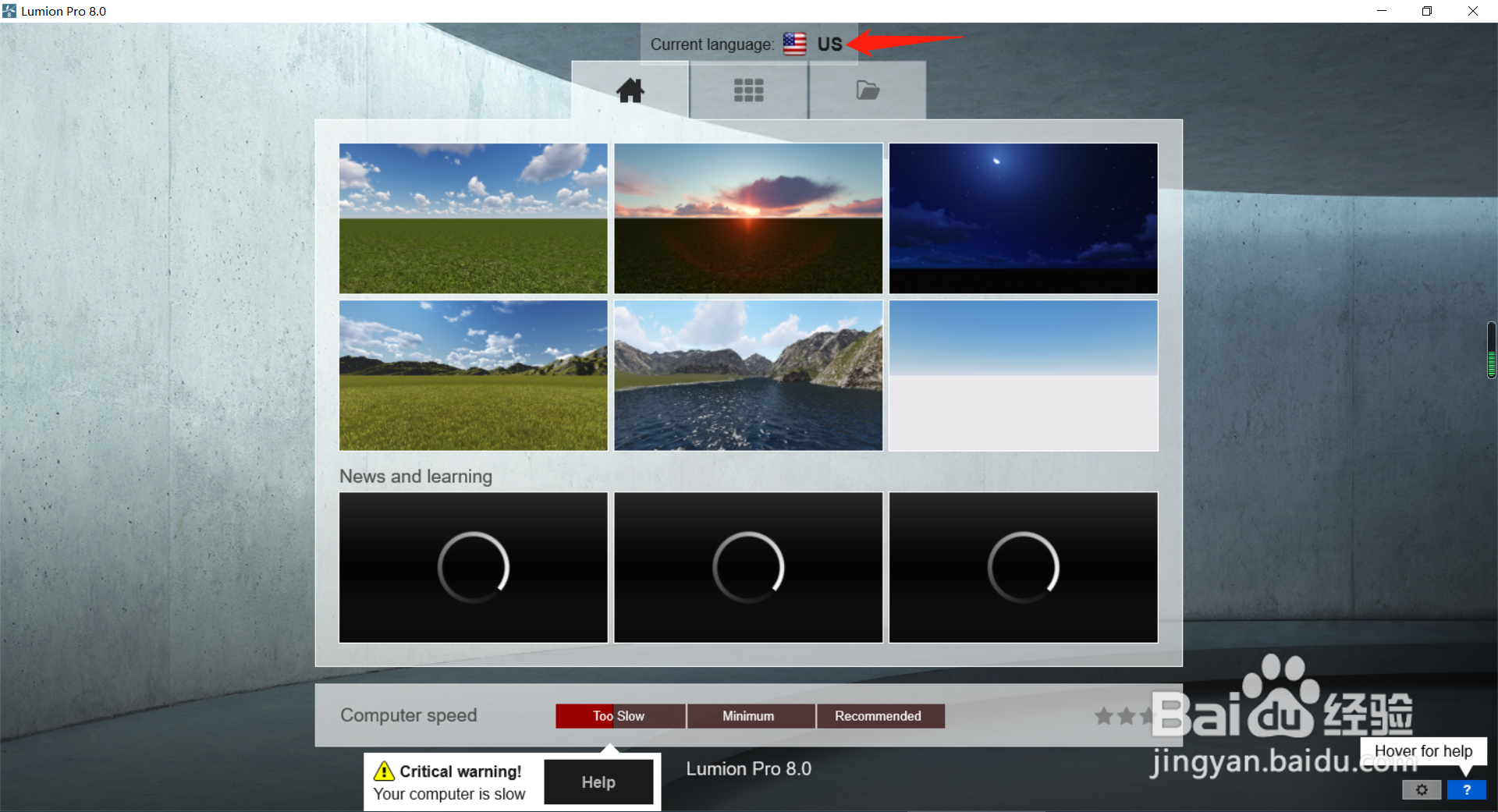Minimize the Lumion Pro window
1498x812 pixels.
click(x=1382, y=11)
